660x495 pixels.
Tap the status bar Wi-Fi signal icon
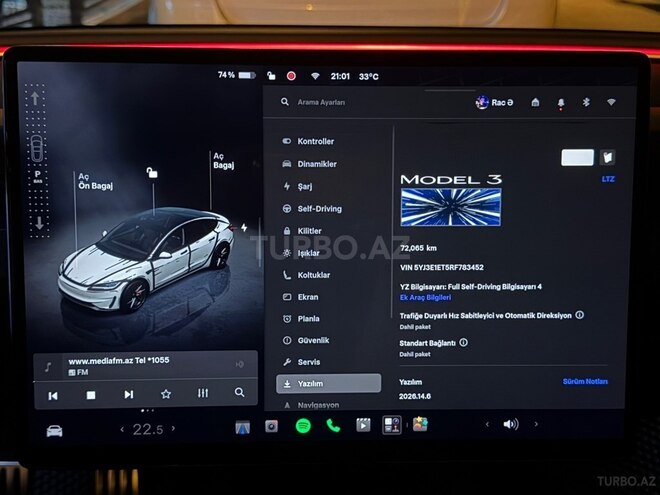pyautogui.click(x=315, y=76)
